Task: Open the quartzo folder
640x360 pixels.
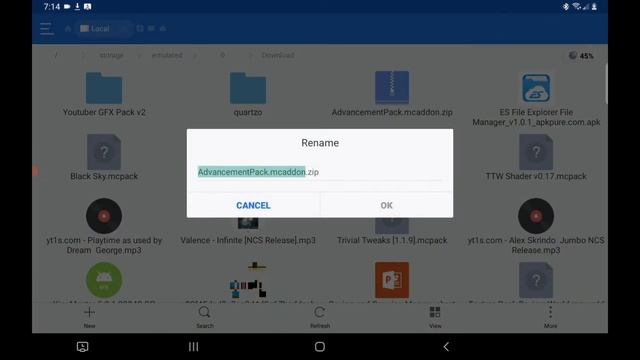Action: (x=248, y=88)
